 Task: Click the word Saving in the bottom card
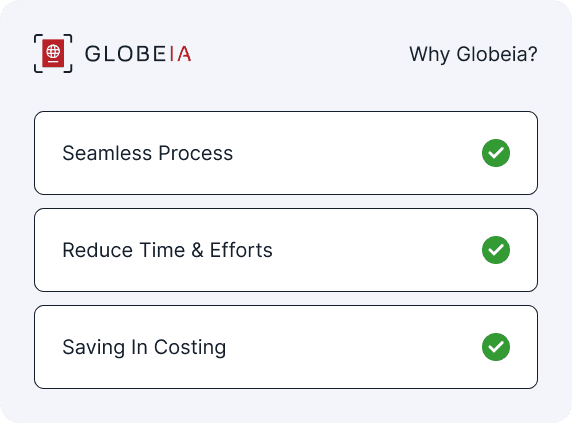point(94,348)
